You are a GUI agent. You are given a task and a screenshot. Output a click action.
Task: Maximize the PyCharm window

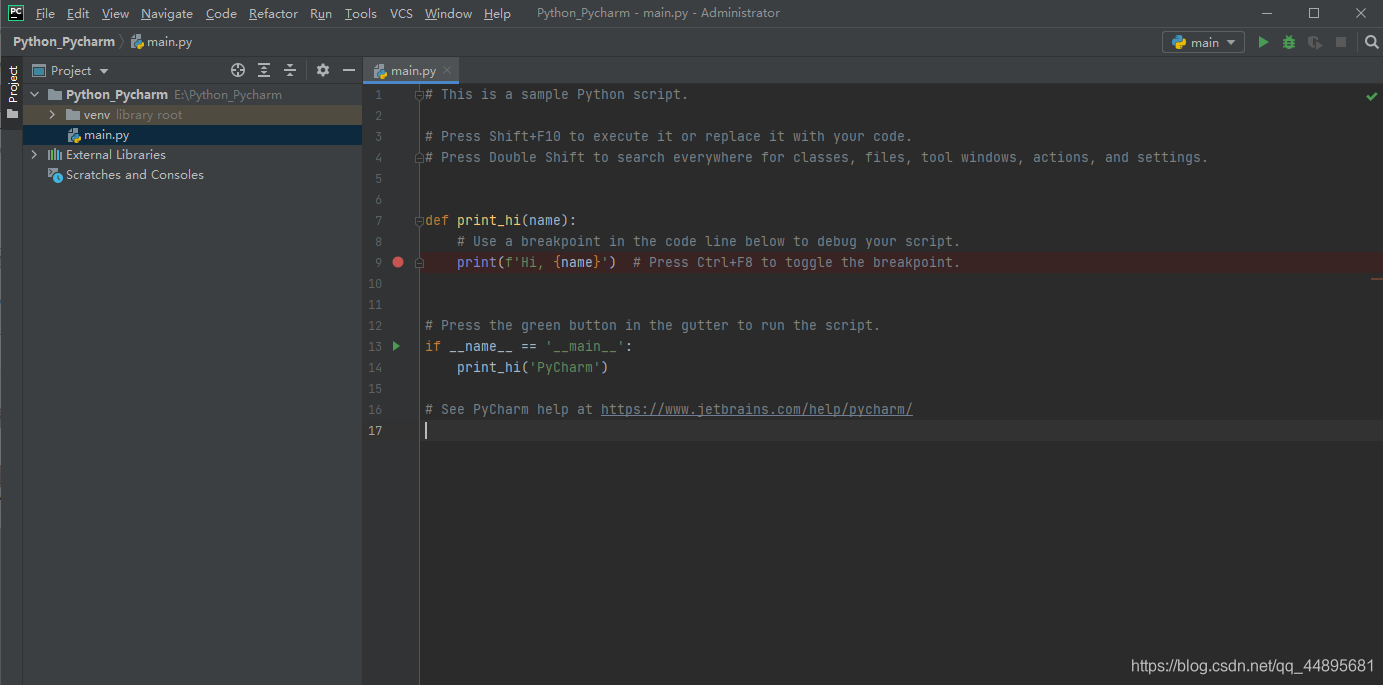[x=1314, y=13]
